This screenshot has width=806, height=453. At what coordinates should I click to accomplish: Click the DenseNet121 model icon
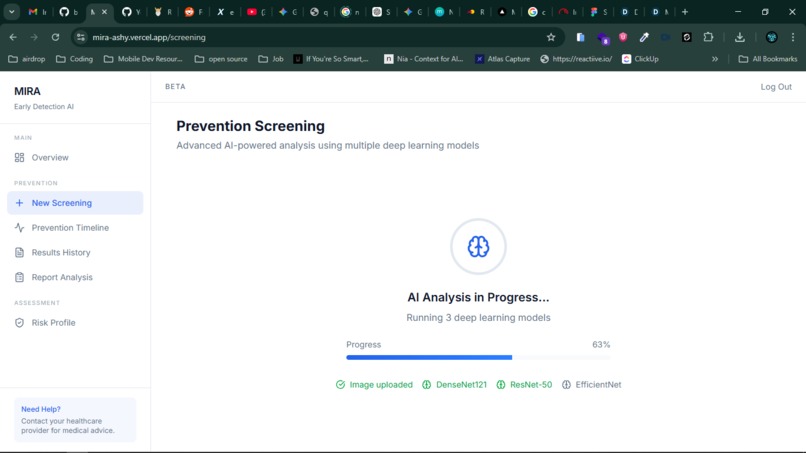pyautogui.click(x=427, y=385)
